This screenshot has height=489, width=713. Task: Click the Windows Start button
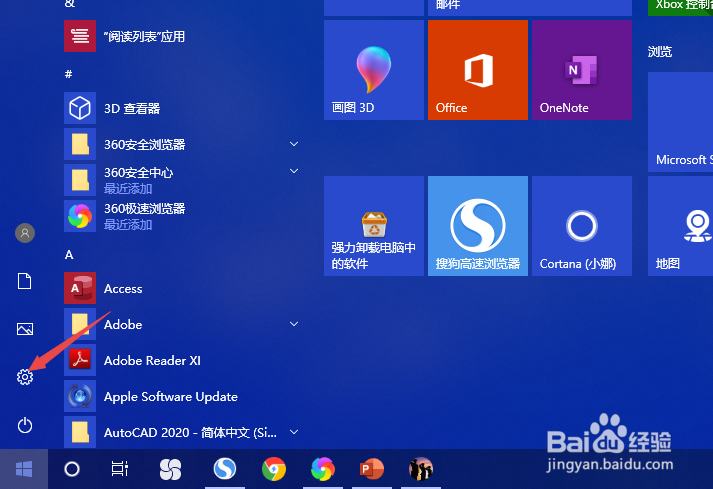24,469
